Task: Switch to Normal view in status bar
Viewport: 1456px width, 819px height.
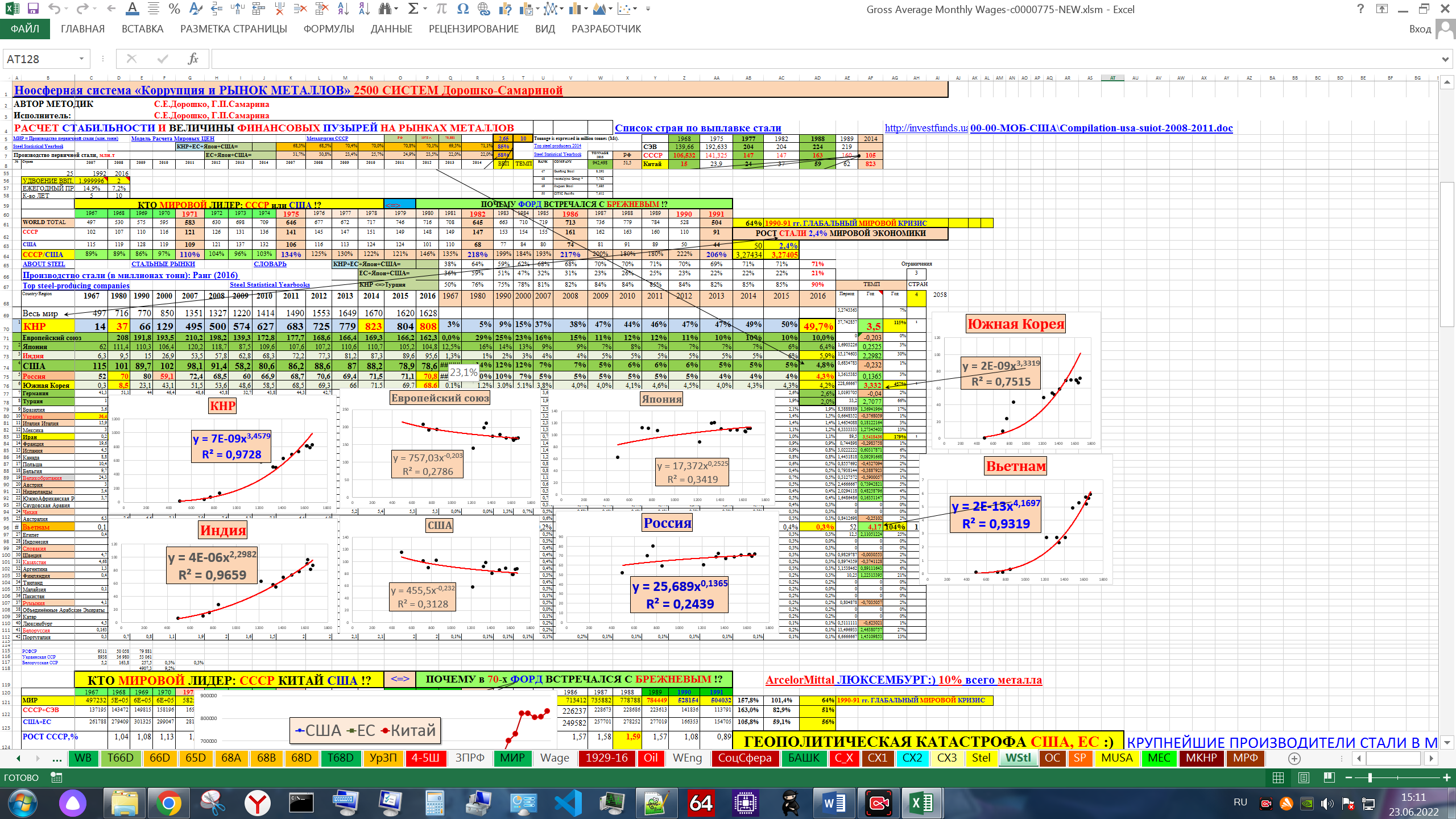Action: point(1278,777)
